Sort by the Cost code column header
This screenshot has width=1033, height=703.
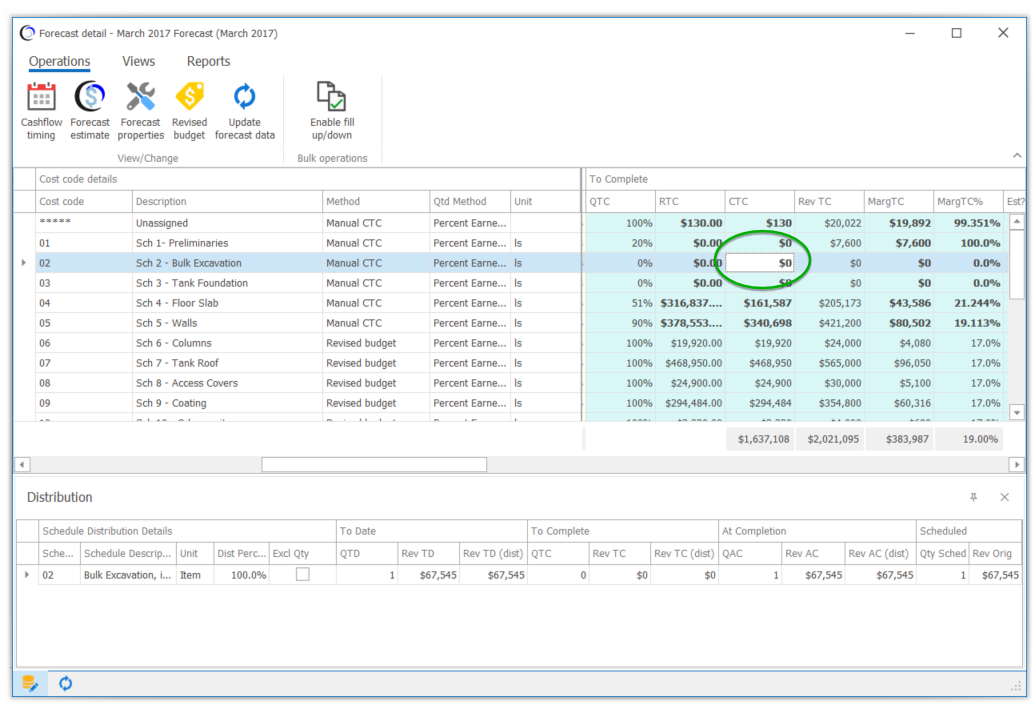[84, 202]
